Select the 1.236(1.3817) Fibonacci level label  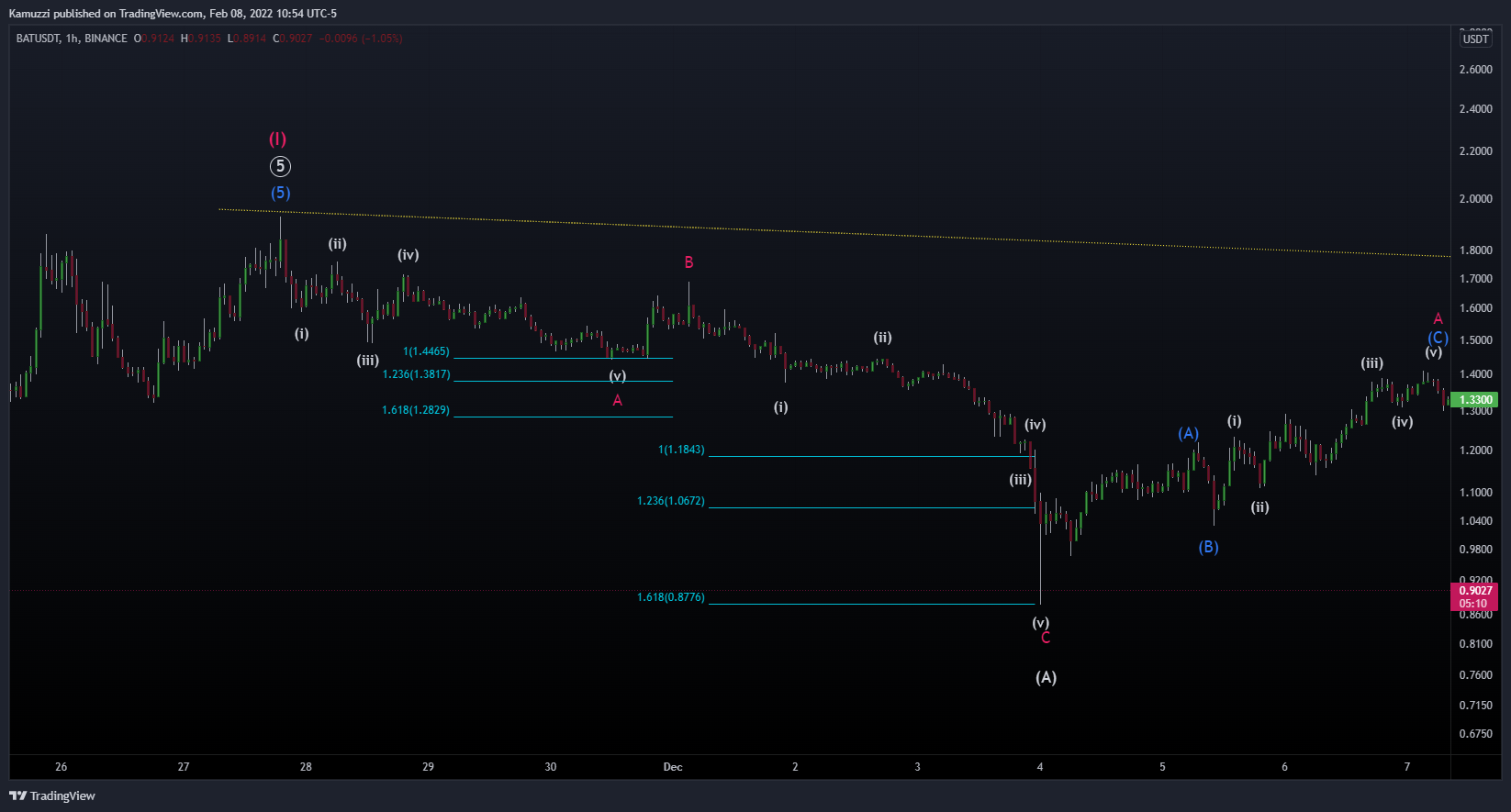click(416, 374)
